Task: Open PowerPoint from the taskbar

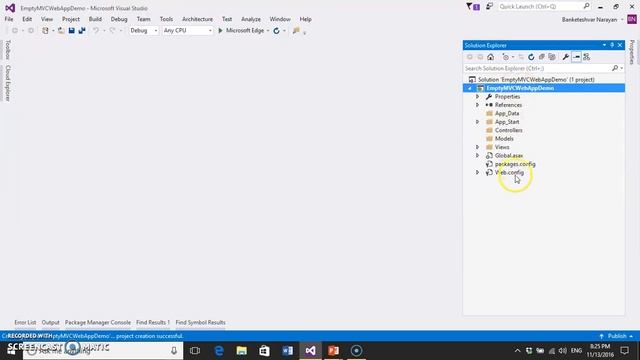Action: pos(333,350)
